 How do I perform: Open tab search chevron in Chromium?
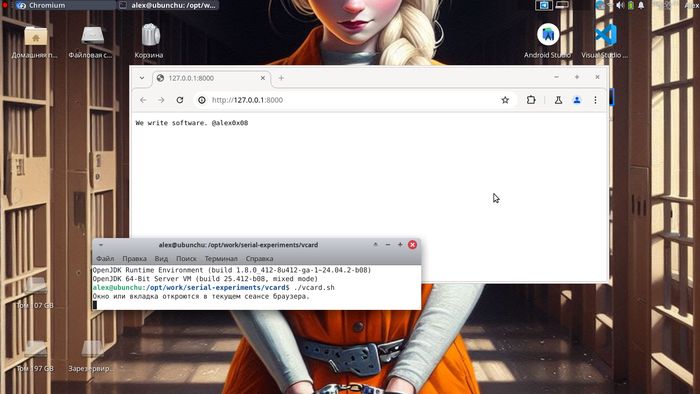[x=142, y=78]
